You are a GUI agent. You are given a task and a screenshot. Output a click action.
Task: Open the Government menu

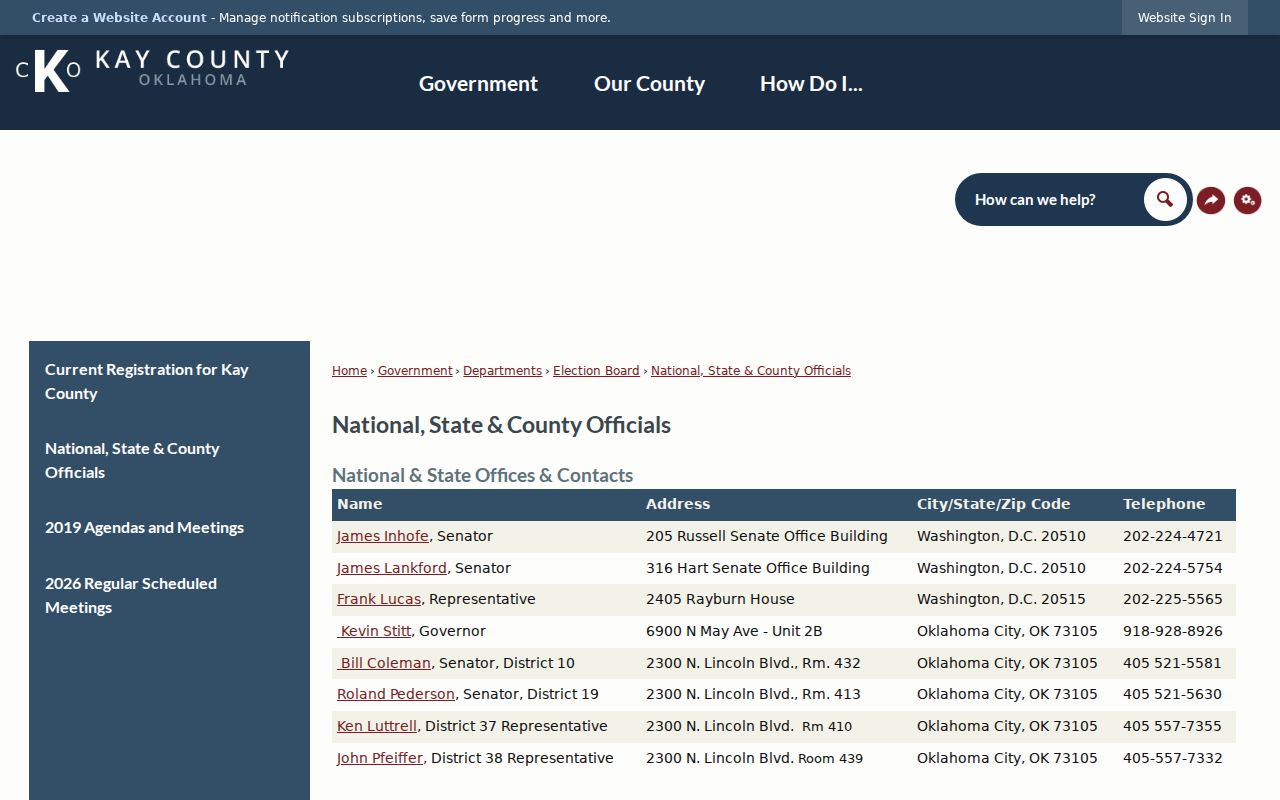coord(478,84)
